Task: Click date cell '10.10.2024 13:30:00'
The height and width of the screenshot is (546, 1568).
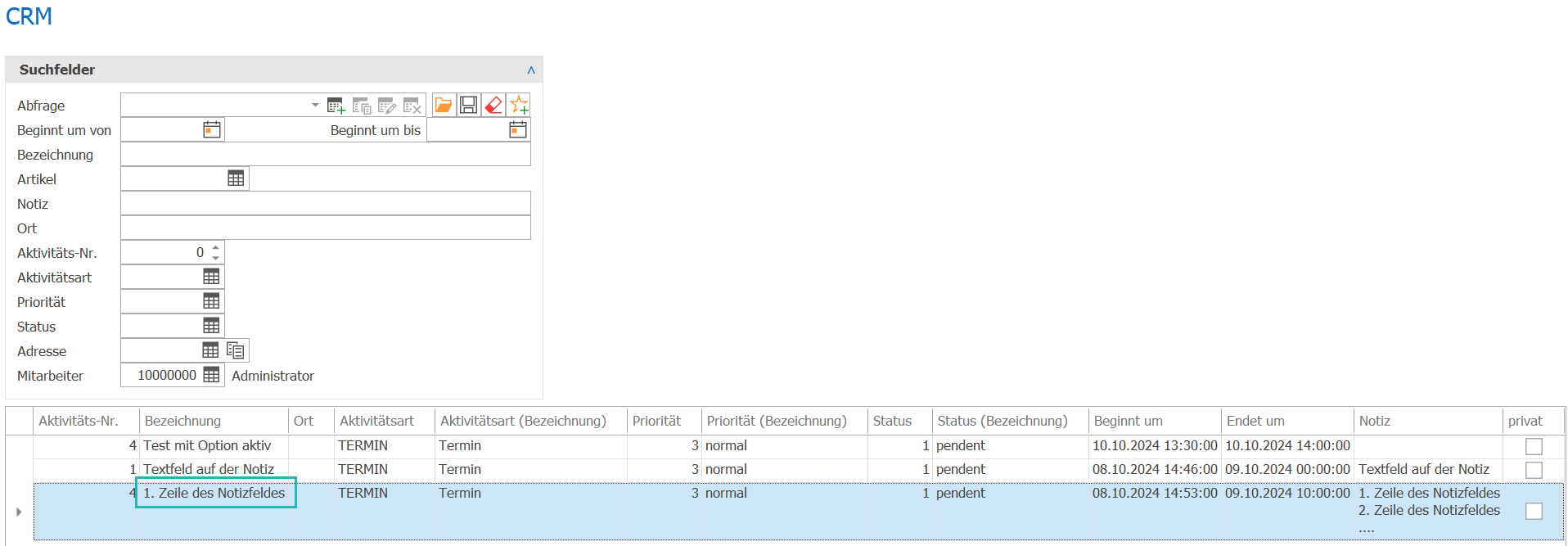Action: pos(1155,446)
